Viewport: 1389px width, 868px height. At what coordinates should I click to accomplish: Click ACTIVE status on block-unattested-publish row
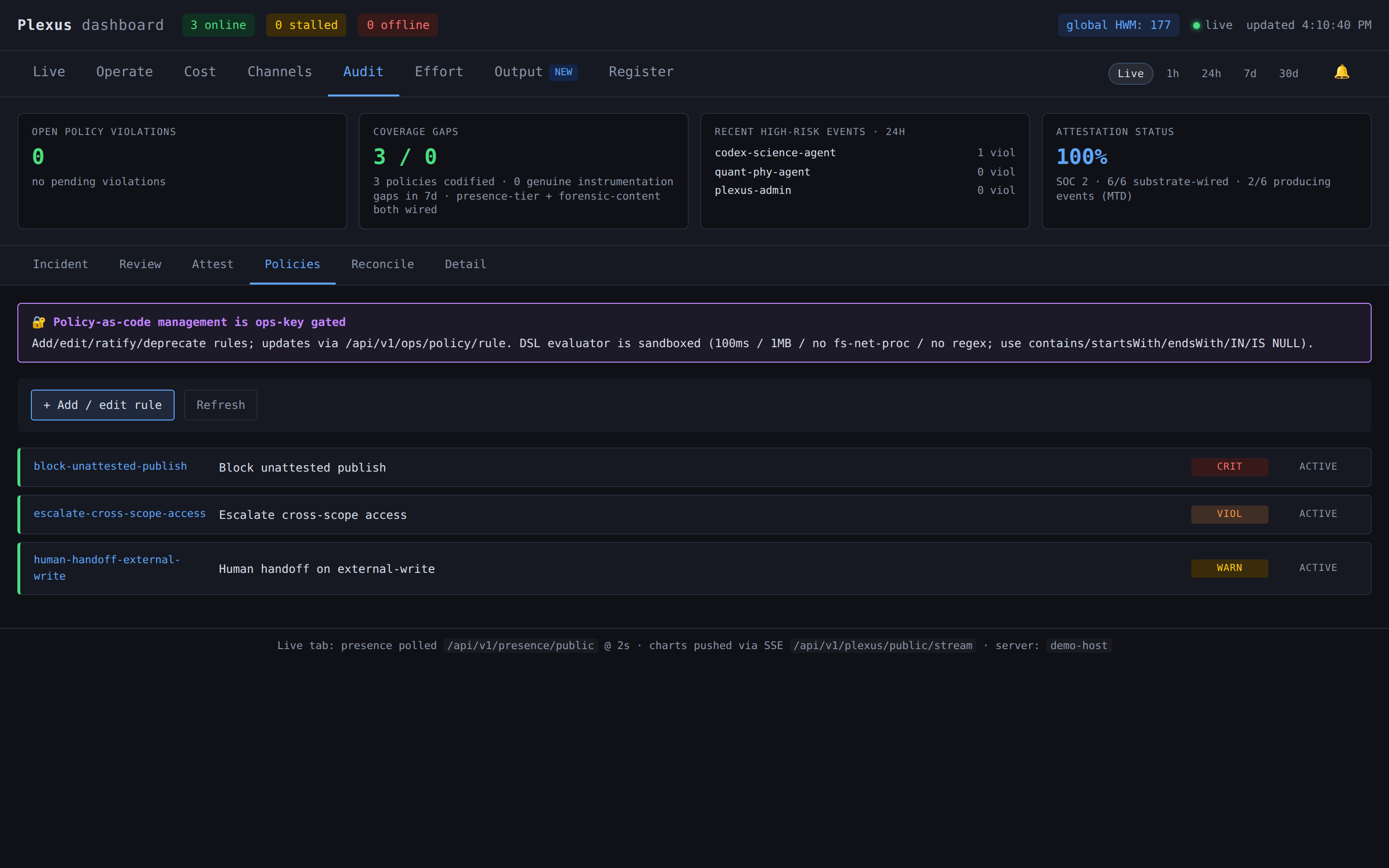[1318, 467]
